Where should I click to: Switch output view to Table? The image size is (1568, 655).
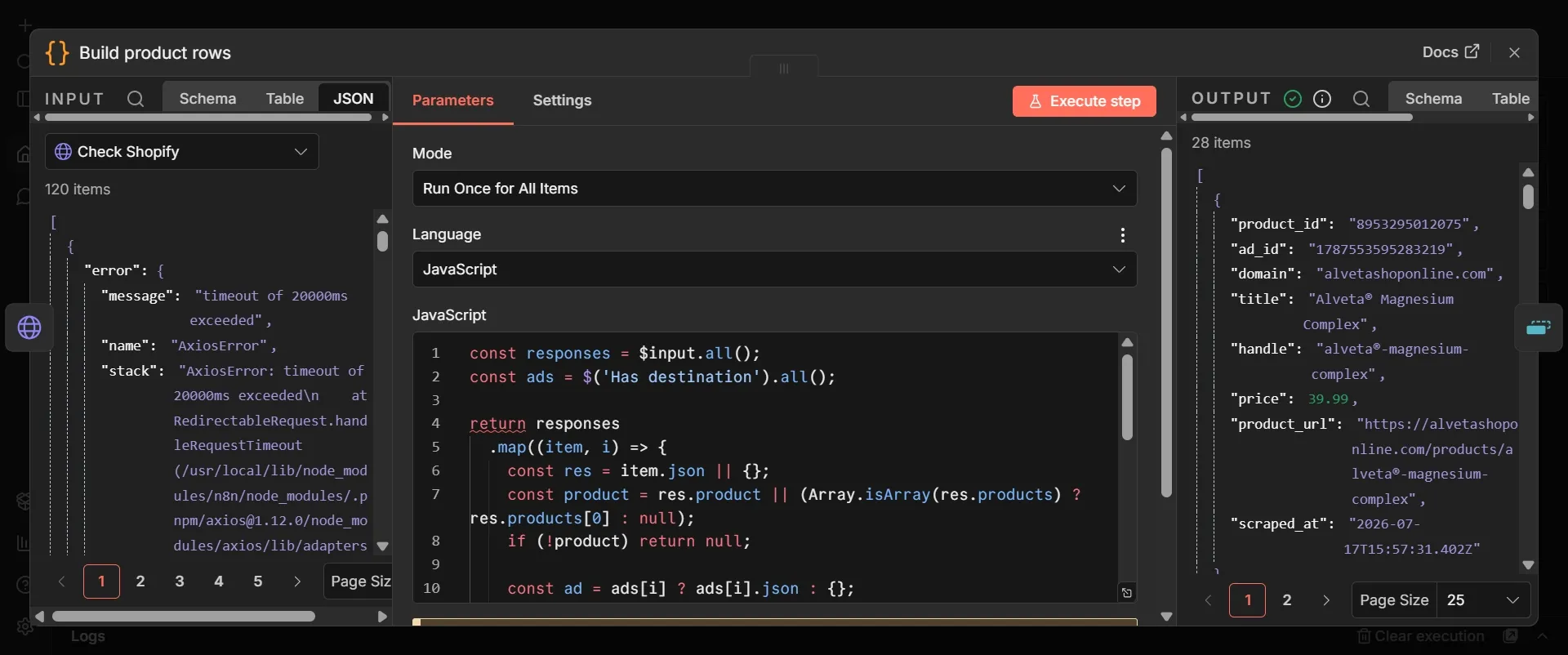1510,98
